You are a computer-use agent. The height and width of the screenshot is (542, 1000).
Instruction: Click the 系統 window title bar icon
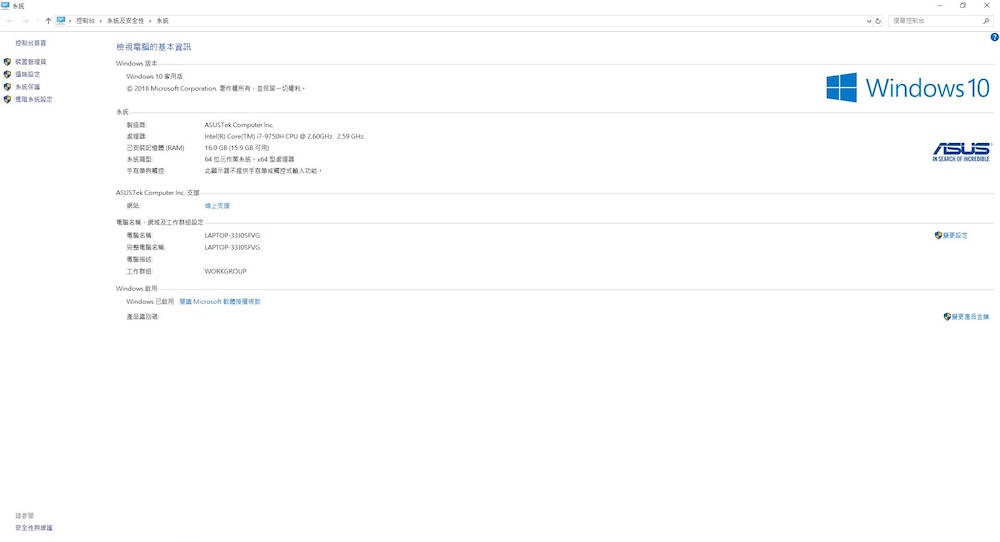pyautogui.click(x=5, y=6)
